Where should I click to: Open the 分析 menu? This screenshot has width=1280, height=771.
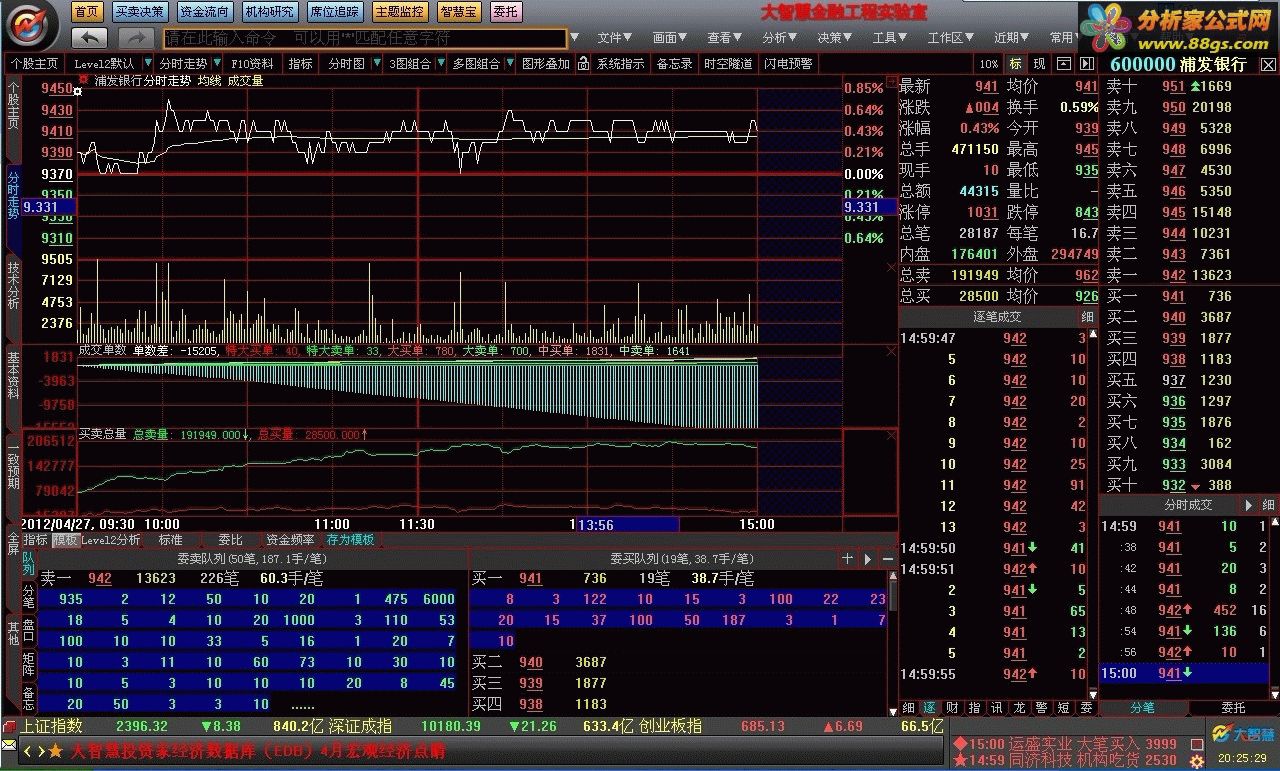(779, 38)
